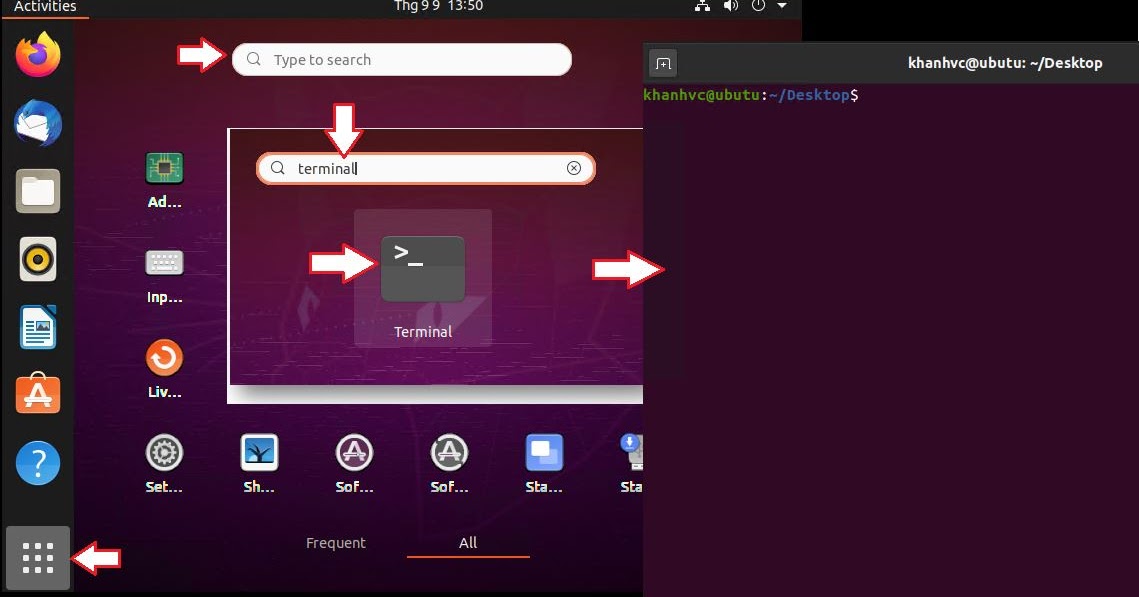Click the Show Applications grid icon

37,558
